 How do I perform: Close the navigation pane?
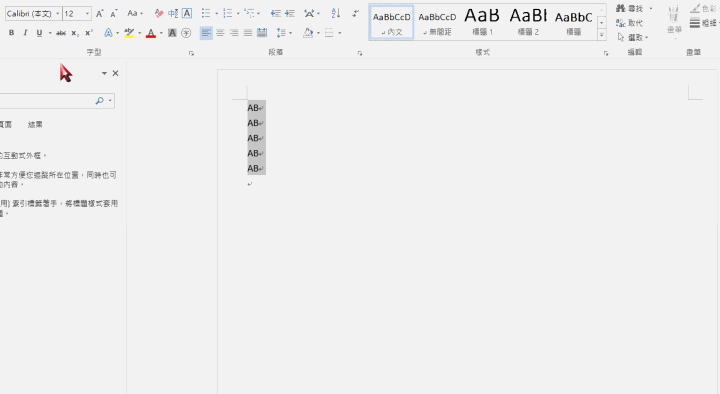click(115, 73)
